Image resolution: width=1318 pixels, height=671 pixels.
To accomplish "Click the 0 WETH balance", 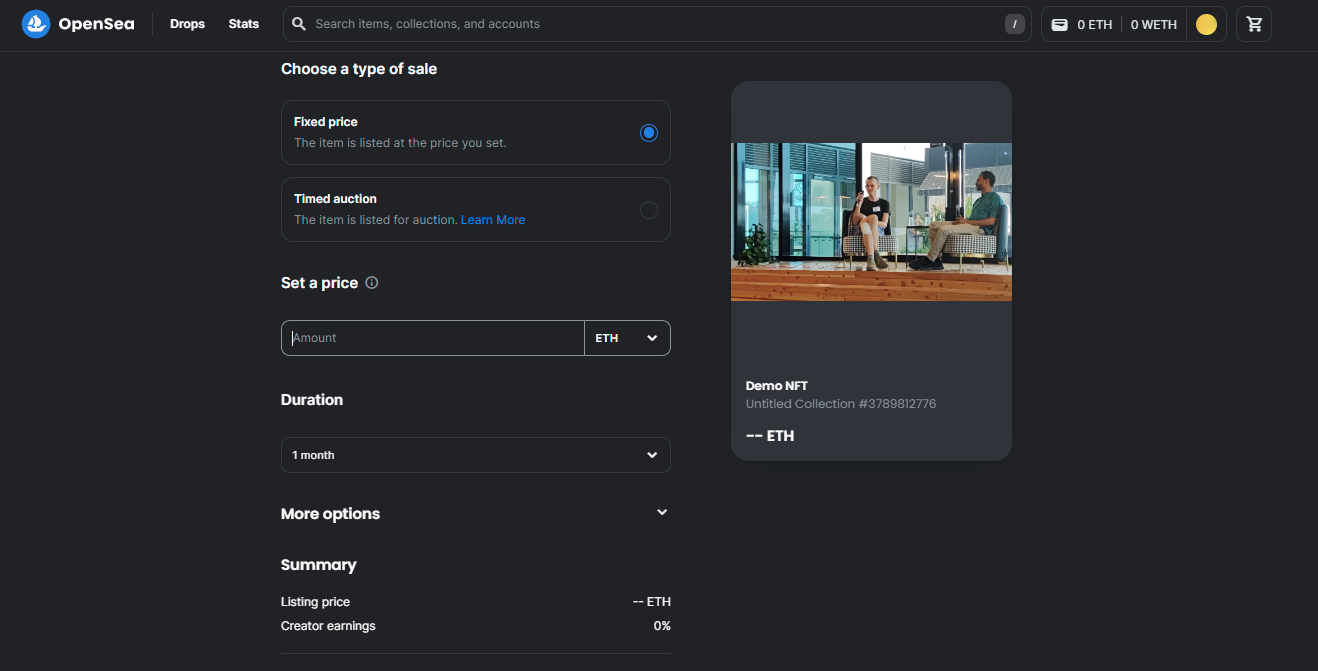I will (x=1153, y=25).
